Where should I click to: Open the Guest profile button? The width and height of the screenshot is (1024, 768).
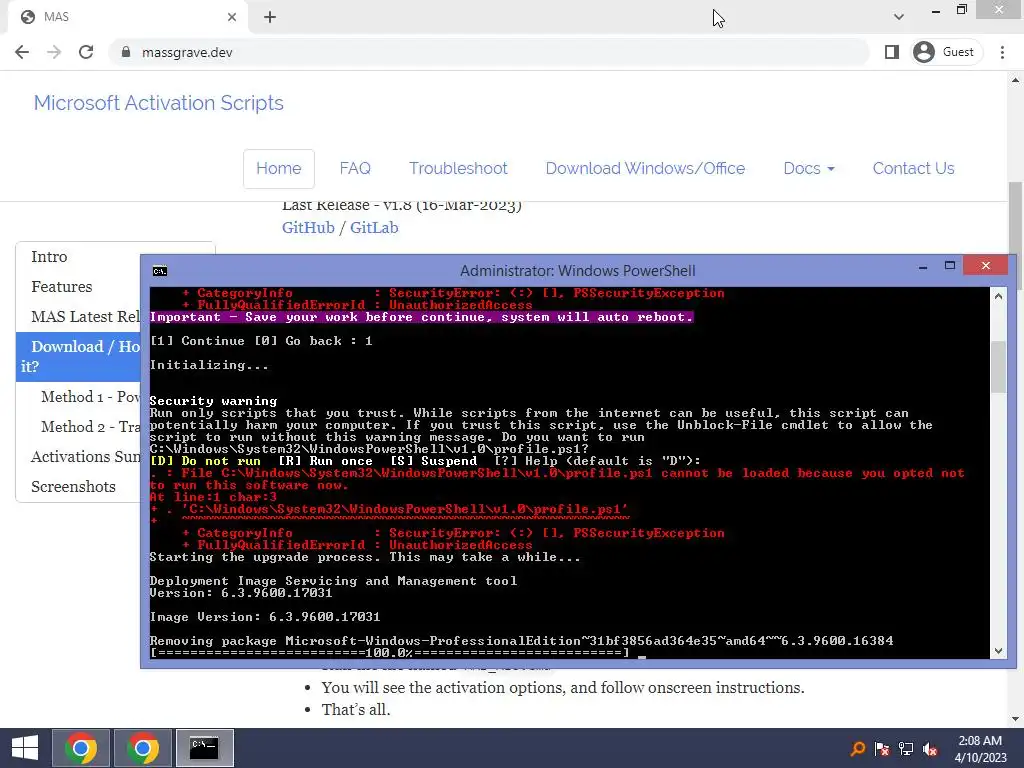(x=945, y=52)
